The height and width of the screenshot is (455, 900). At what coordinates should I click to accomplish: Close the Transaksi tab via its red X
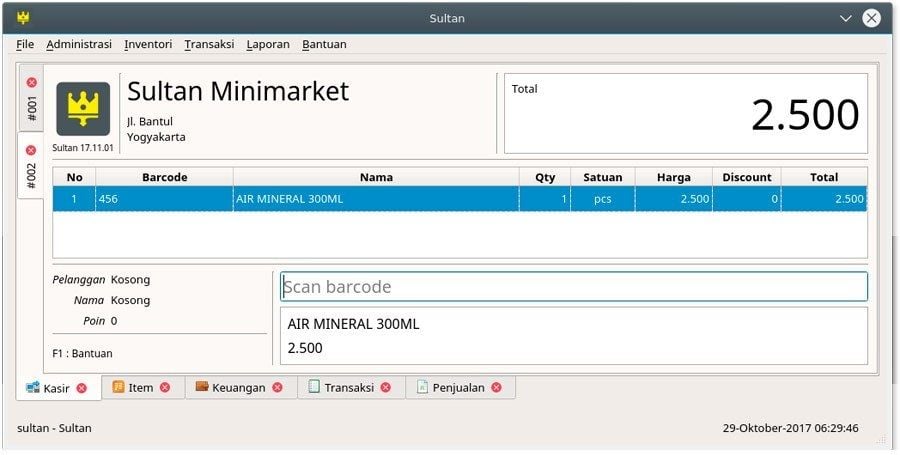(x=385, y=387)
